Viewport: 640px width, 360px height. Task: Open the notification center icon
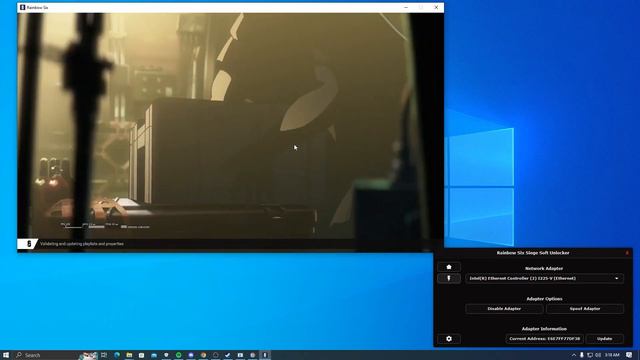point(629,355)
